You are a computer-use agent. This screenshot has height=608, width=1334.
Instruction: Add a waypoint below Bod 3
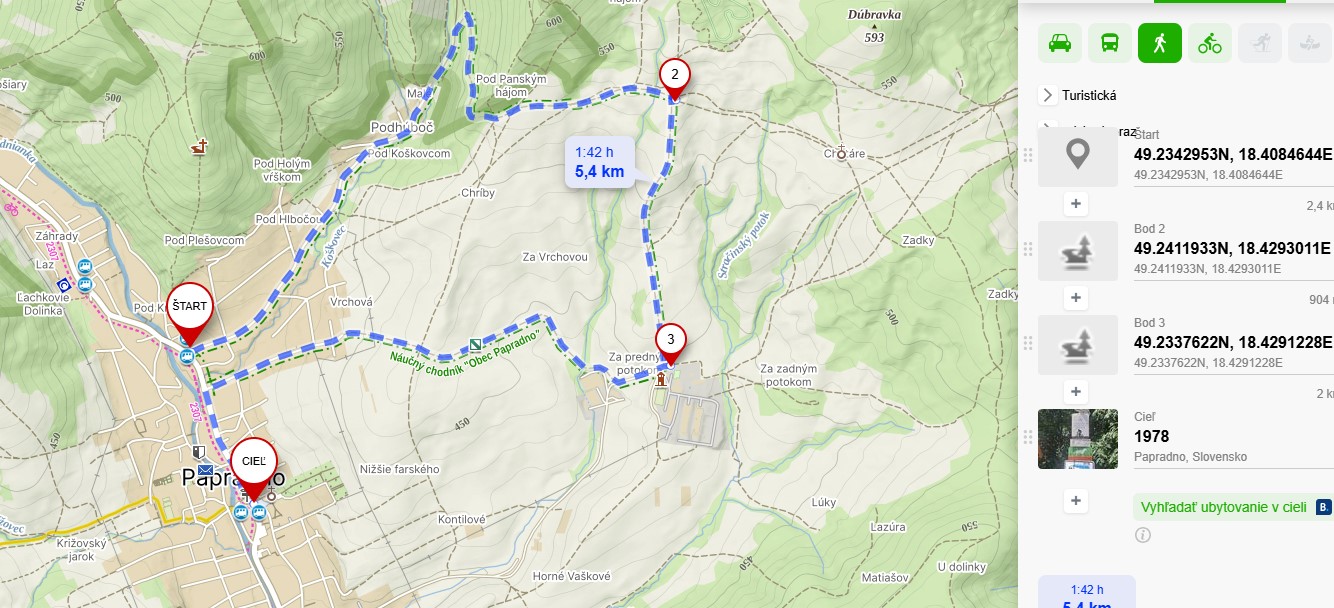point(1076,392)
